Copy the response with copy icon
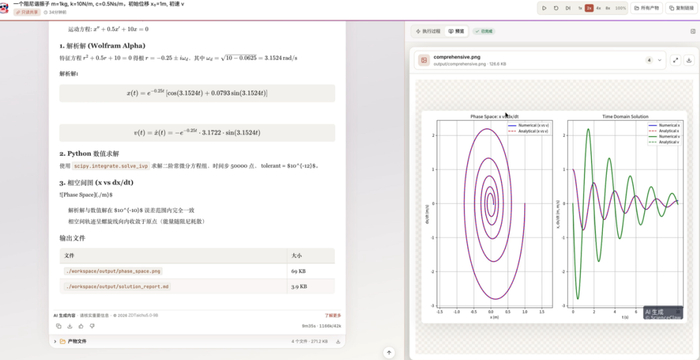Image resolution: width=700 pixels, height=360 pixels. 58,326
